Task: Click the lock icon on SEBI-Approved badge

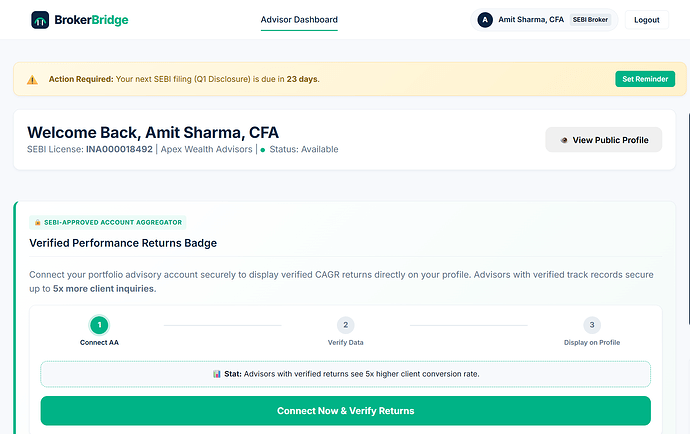Action: click(x=37, y=223)
